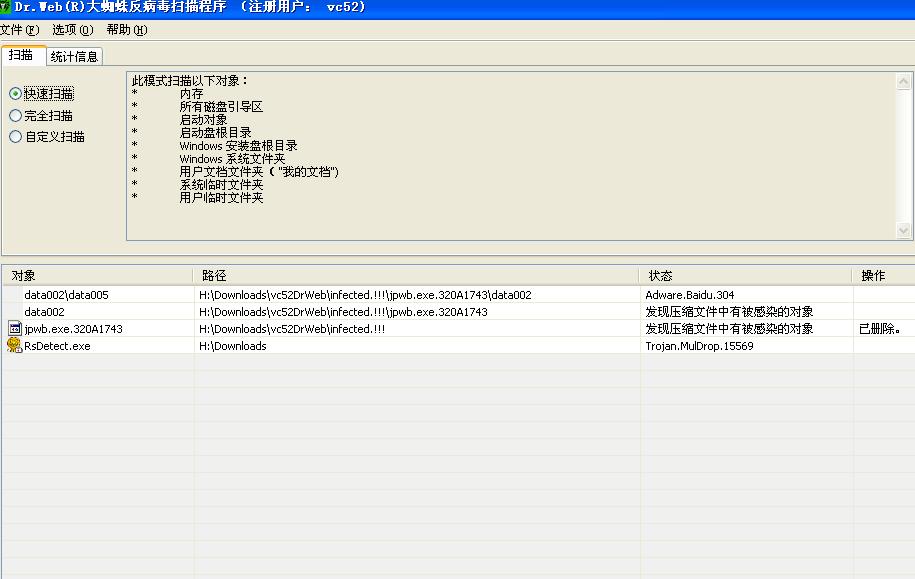Open the 帮助(H) menu

click(127, 30)
